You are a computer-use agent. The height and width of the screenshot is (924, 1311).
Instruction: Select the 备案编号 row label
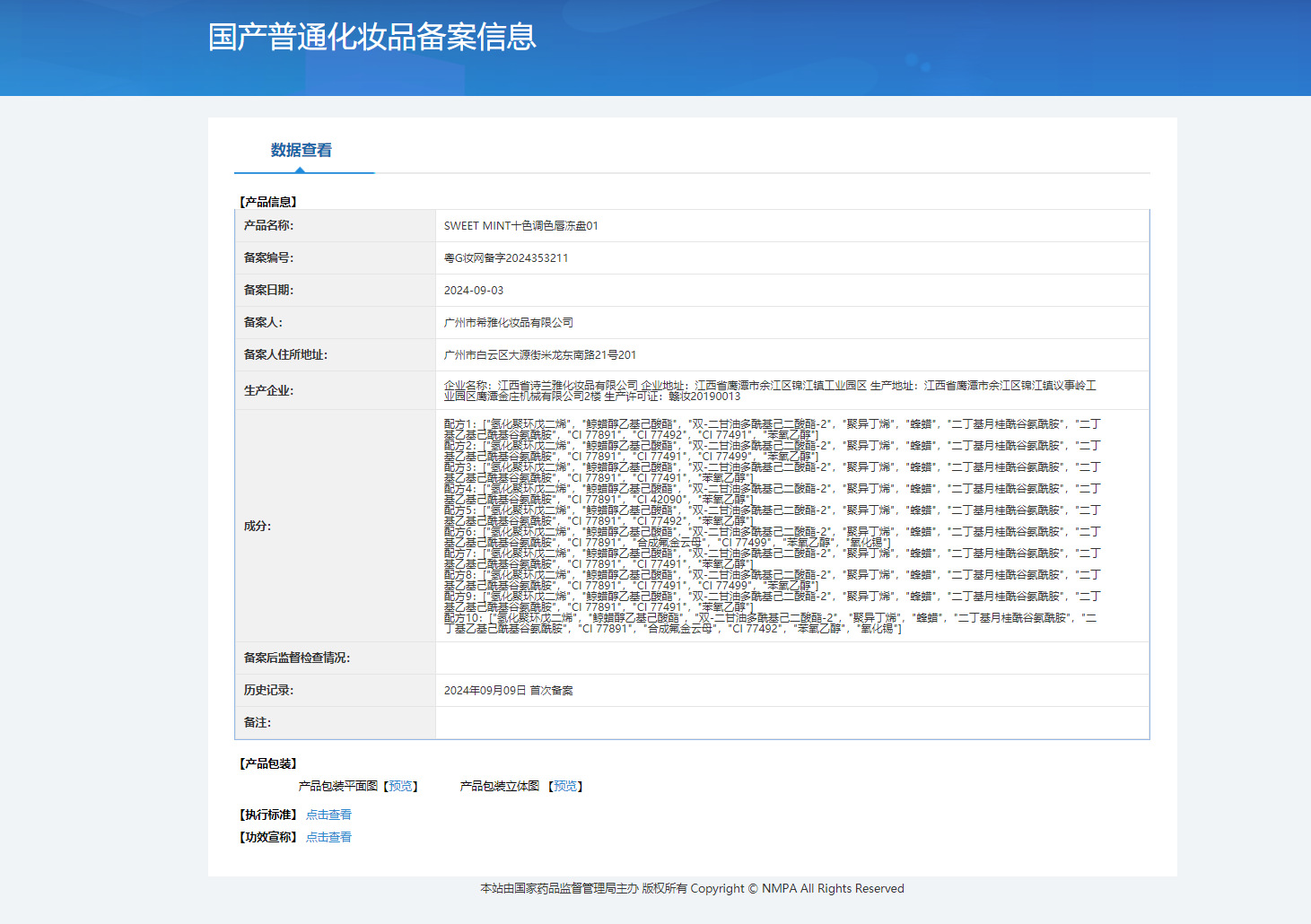[x=268, y=257]
